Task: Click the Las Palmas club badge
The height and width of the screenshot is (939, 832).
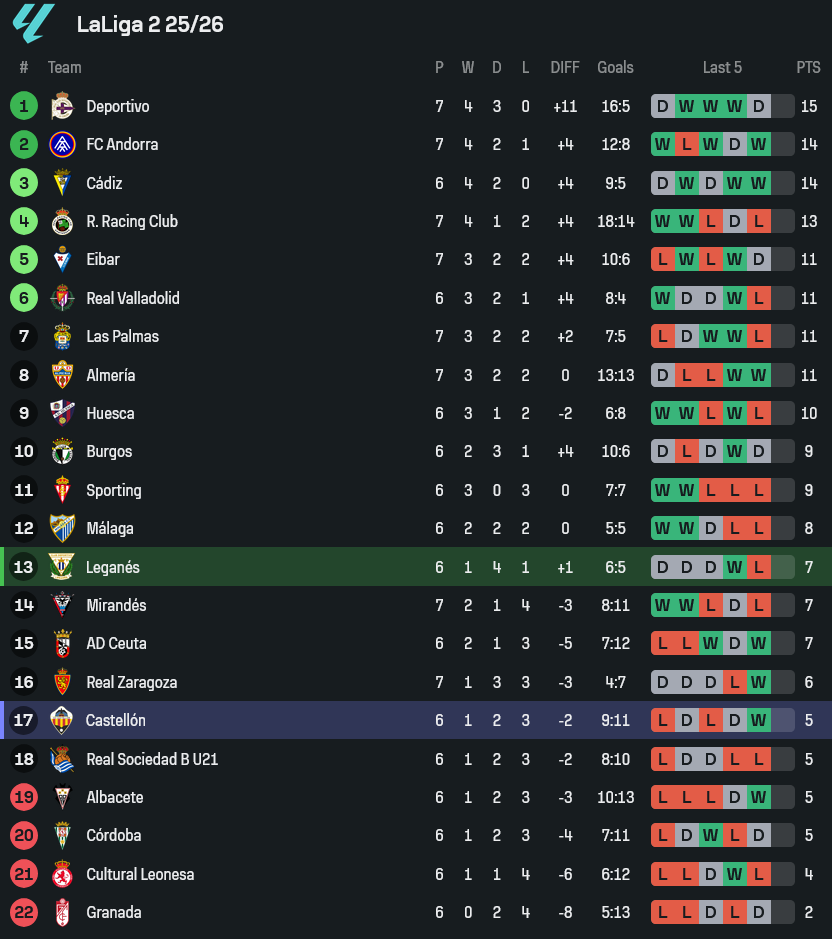Action: click(62, 336)
